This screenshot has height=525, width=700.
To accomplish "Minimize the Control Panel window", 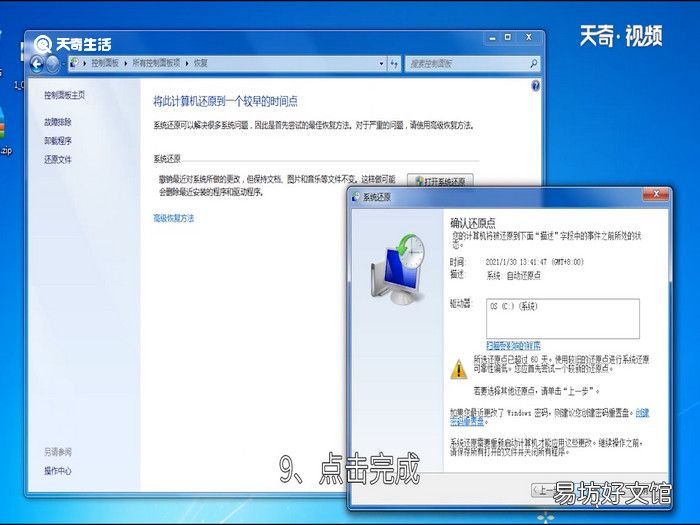I will (492, 38).
